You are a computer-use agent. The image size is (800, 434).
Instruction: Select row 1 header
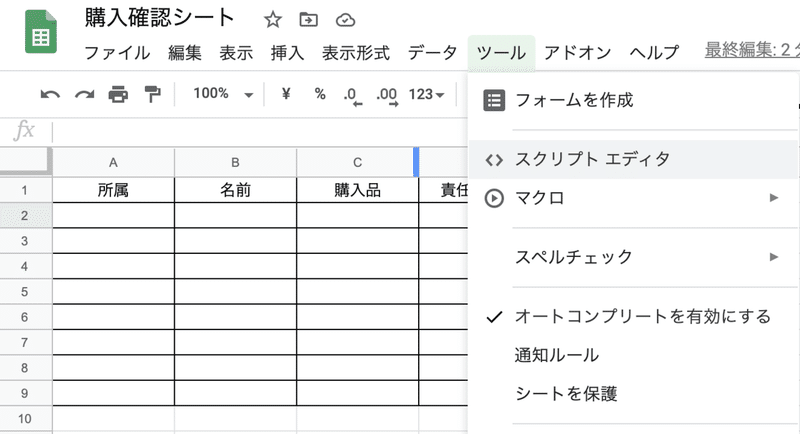[26, 190]
